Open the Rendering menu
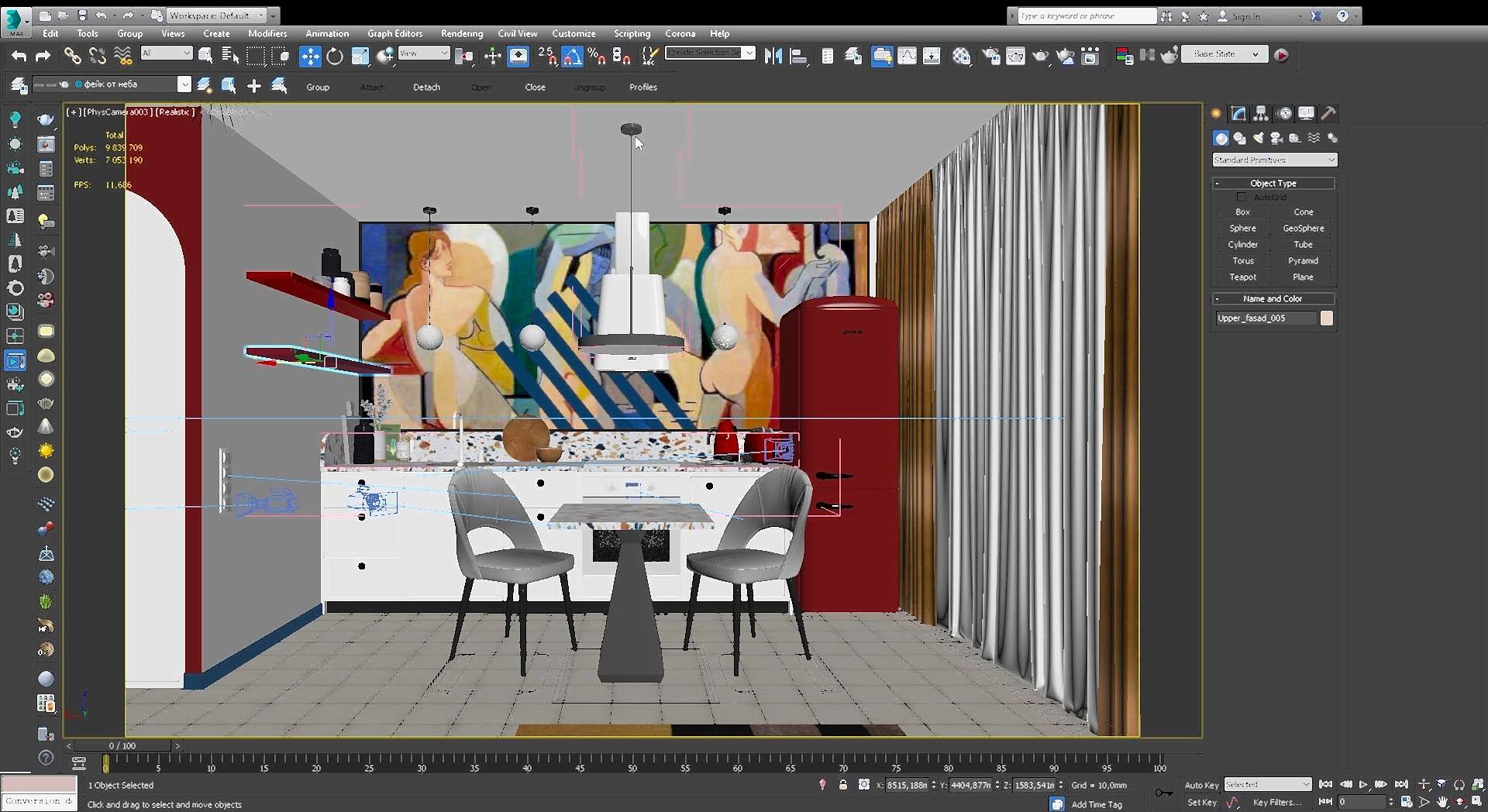This screenshot has width=1488, height=812. click(x=461, y=33)
